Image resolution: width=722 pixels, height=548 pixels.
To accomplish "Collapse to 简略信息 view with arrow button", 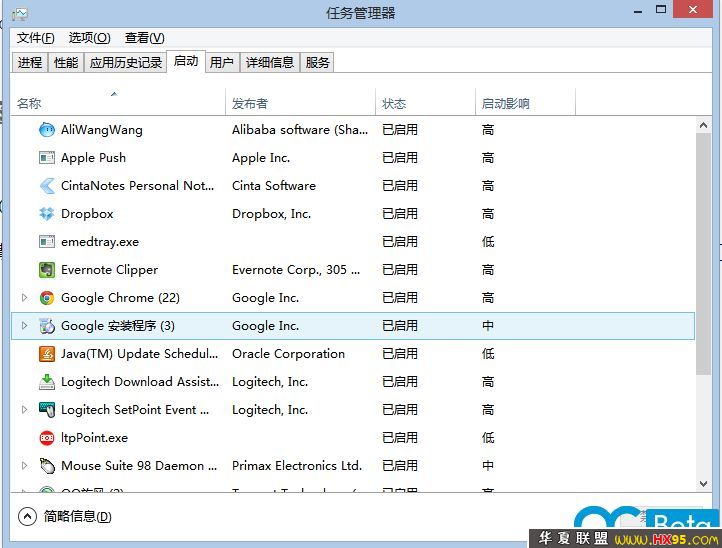I will [x=27, y=517].
